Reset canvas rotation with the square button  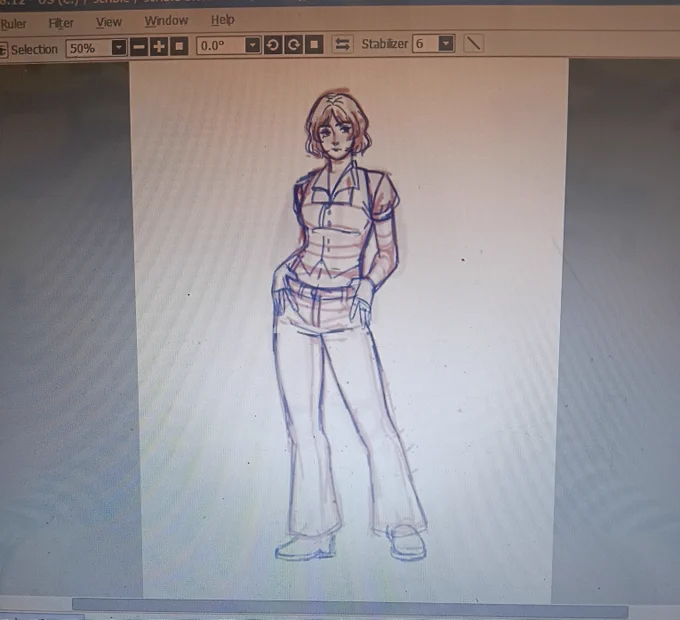click(314, 44)
